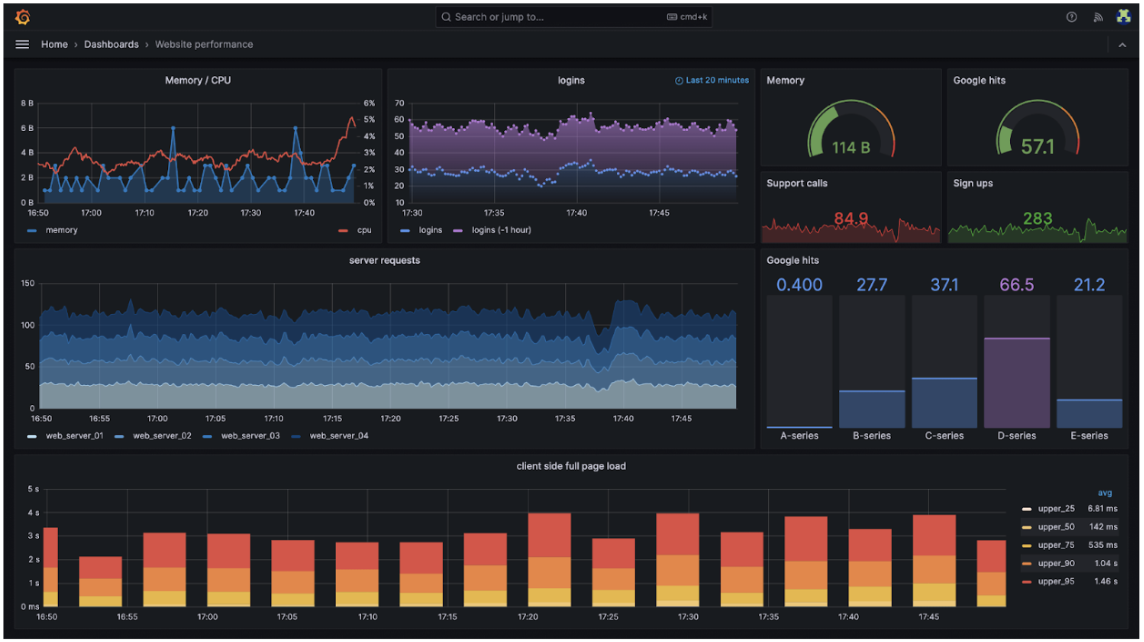Toggle upper_25 legend row
Screen dimensions: 1144x642
1070,508
